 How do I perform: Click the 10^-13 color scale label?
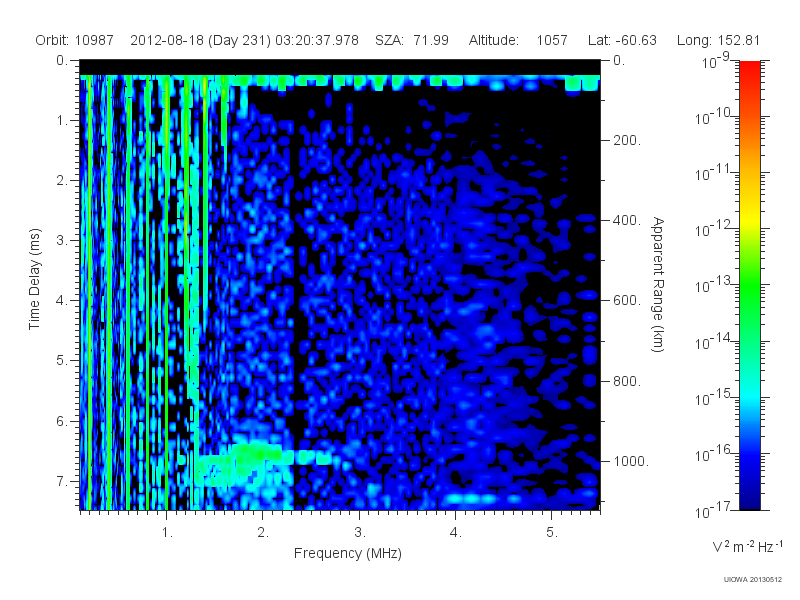coord(712,285)
